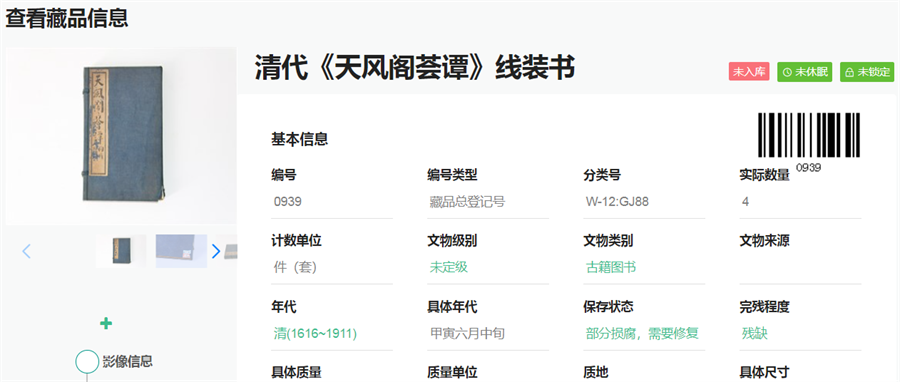This screenshot has width=900, height=382.
Task: Click the 件（套） counting unit value
Action: tap(295, 267)
